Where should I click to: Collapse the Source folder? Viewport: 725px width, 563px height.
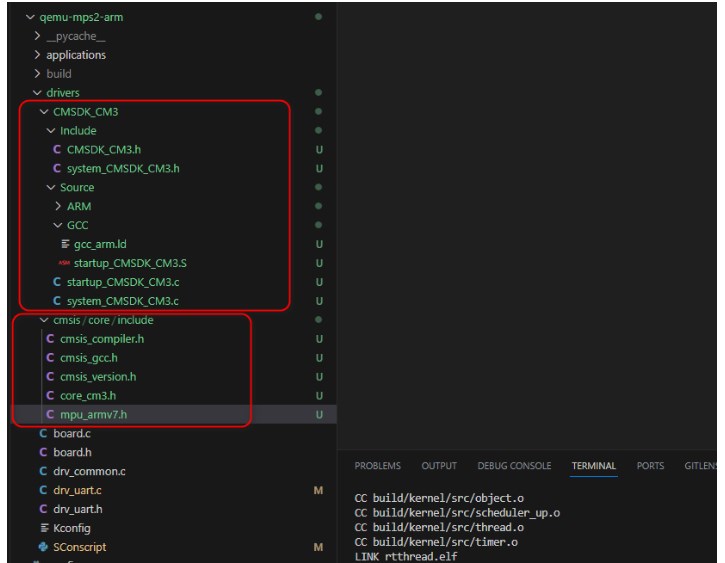(51, 188)
